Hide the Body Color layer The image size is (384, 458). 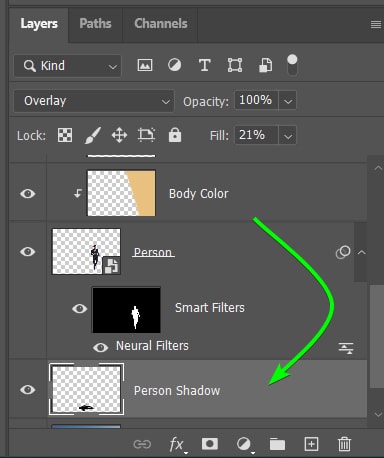[x=28, y=193]
